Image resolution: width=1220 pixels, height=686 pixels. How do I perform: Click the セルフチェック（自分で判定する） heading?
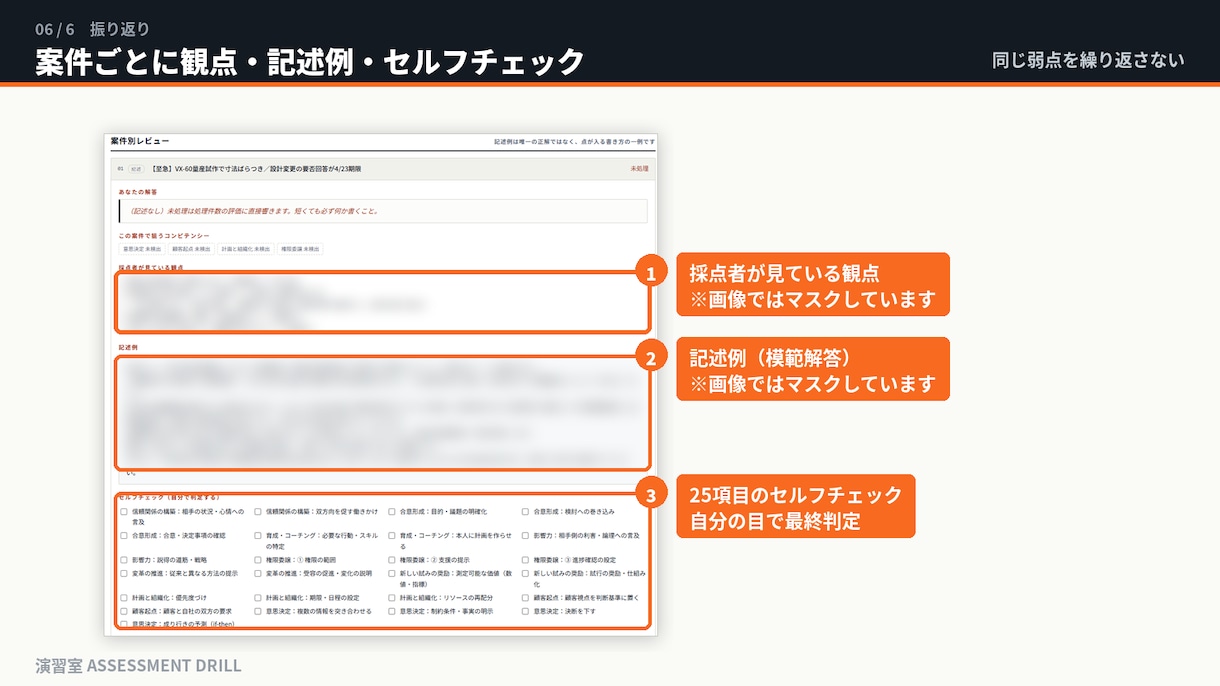tap(168, 497)
